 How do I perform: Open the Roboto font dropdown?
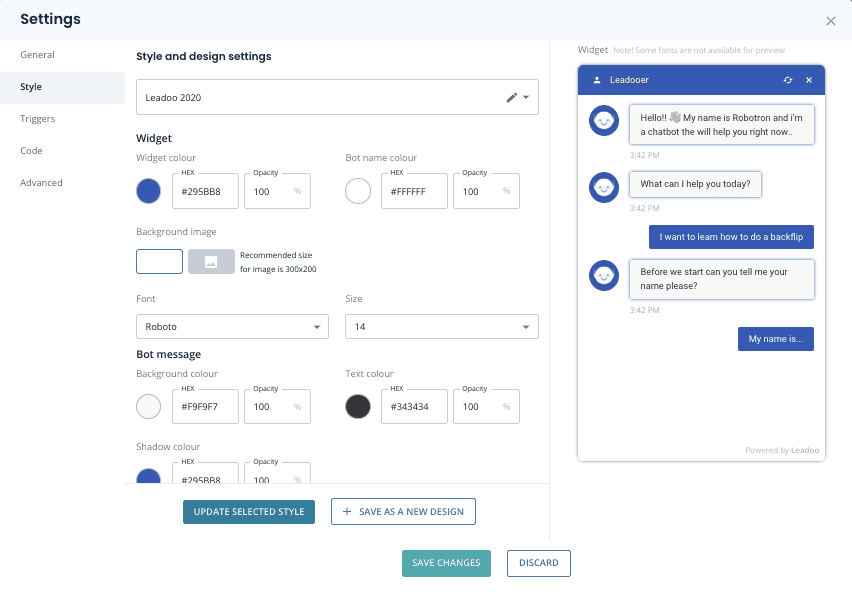click(232, 327)
